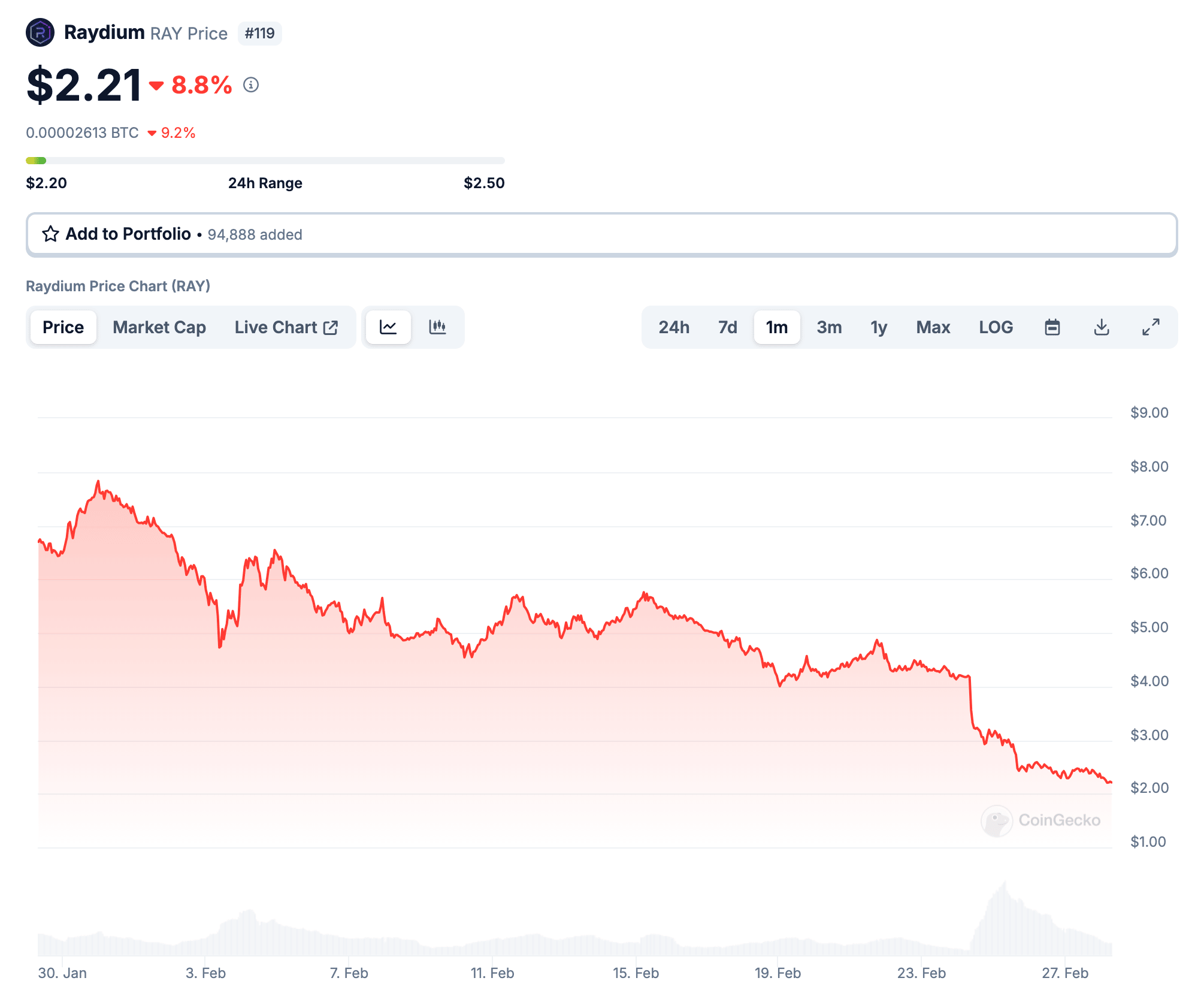Click the price peak near $7.80
Image resolution: width=1204 pixels, height=1002 pixels.
[98, 481]
